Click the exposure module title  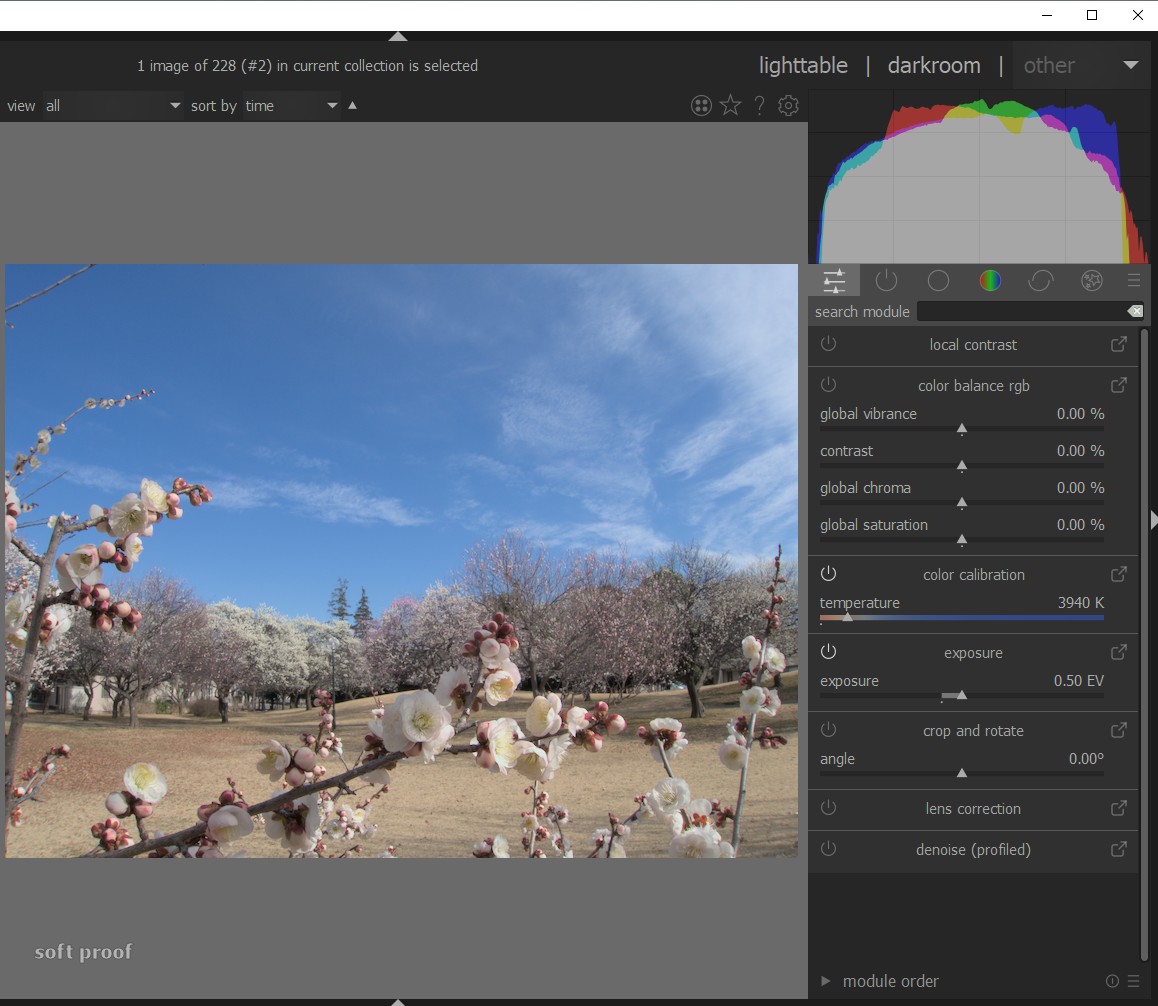point(973,653)
